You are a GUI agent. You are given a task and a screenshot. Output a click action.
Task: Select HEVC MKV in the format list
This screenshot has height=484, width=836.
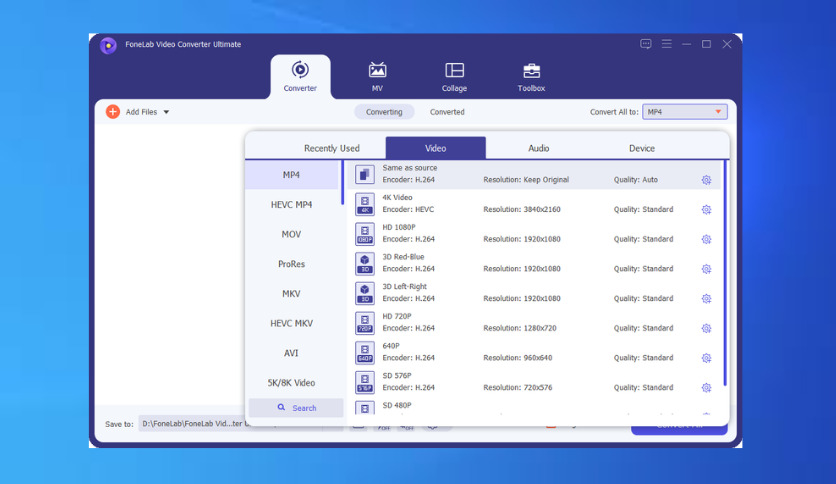(292, 323)
